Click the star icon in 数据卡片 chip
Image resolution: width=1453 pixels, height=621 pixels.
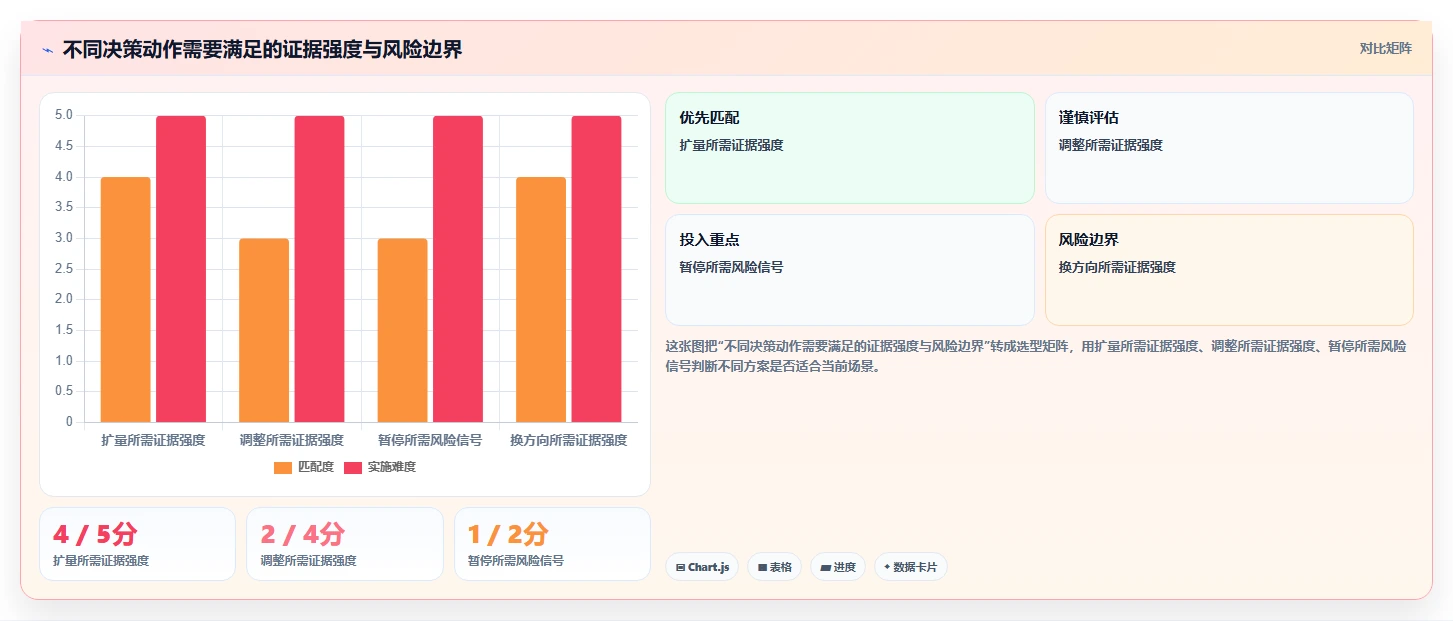[x=887, y=567]
